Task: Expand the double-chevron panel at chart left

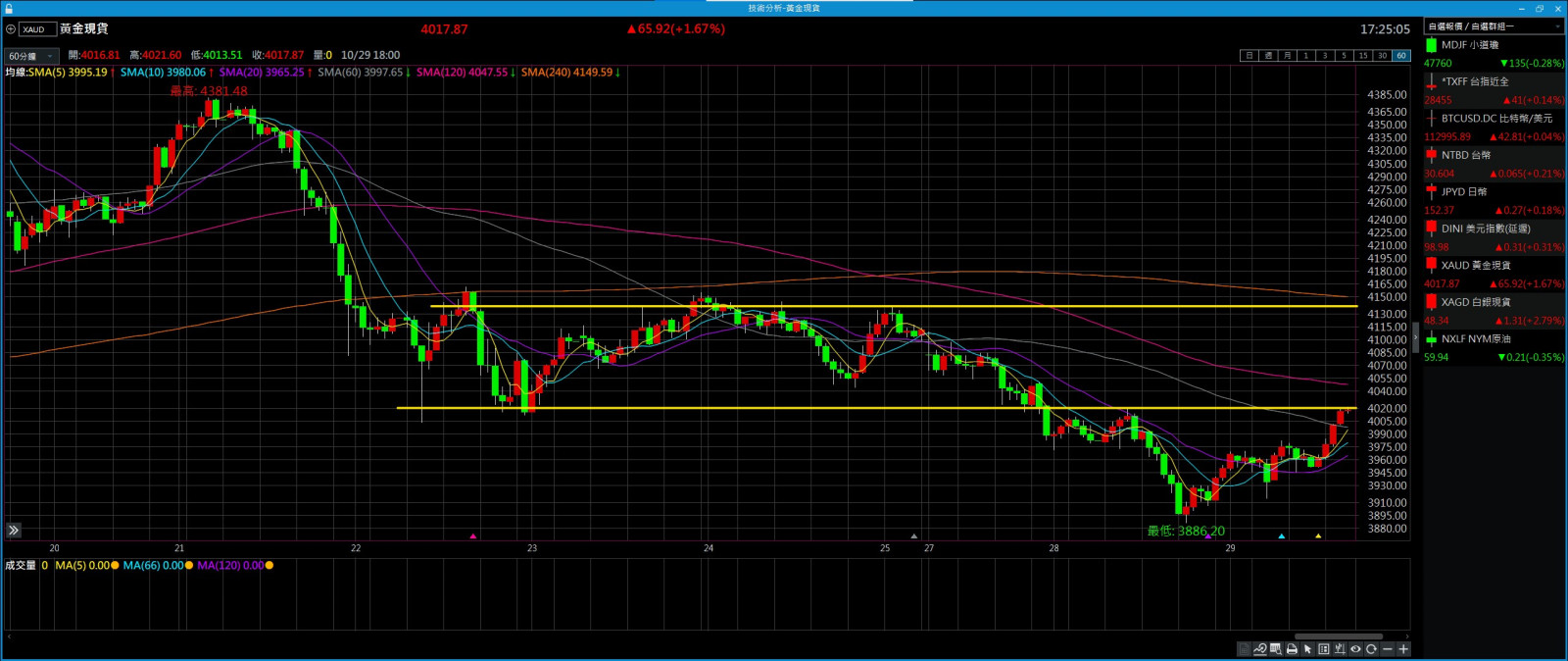Action: point(14,531)
